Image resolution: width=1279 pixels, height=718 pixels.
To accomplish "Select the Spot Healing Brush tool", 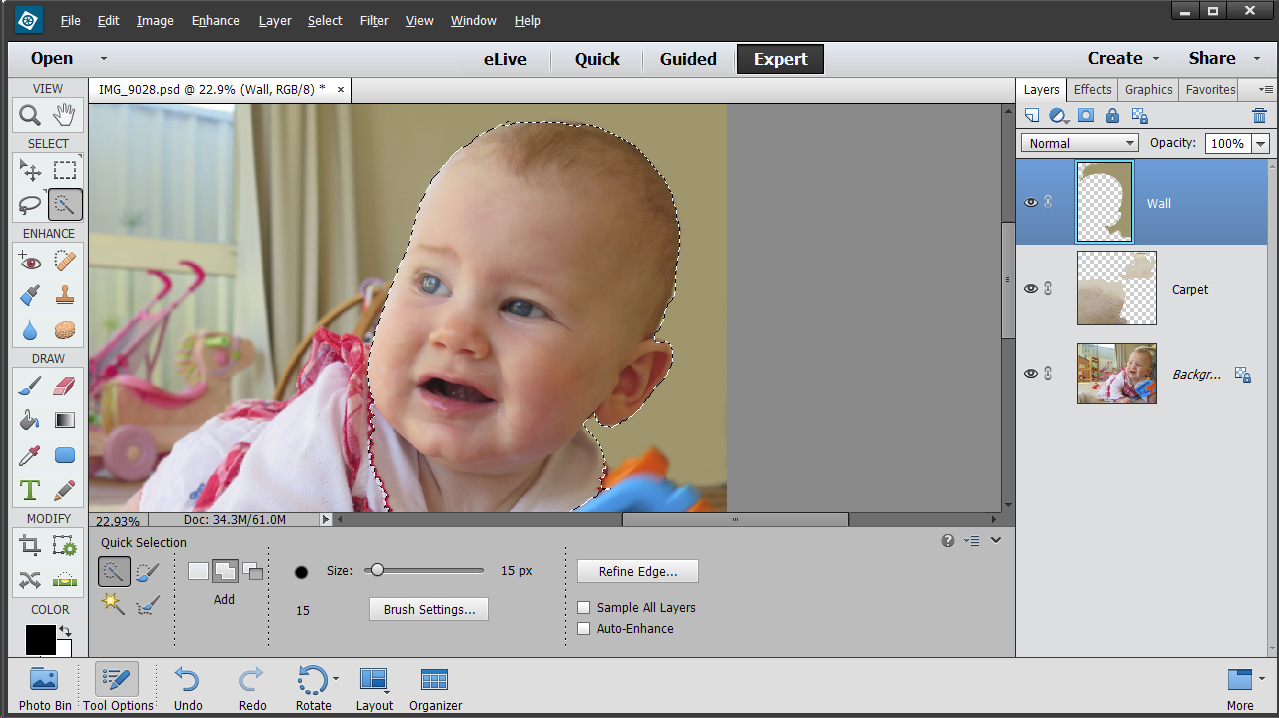I will (65, 261).
